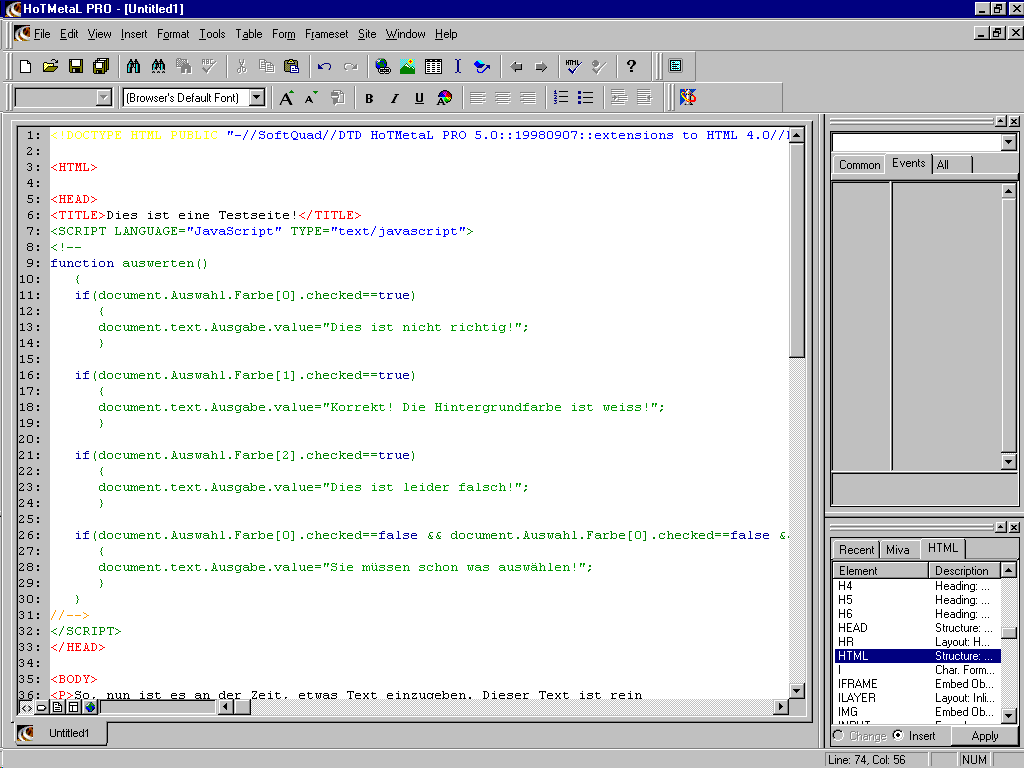
Task: Expand the paragraph style dropdown
Action: click(103, 98)
